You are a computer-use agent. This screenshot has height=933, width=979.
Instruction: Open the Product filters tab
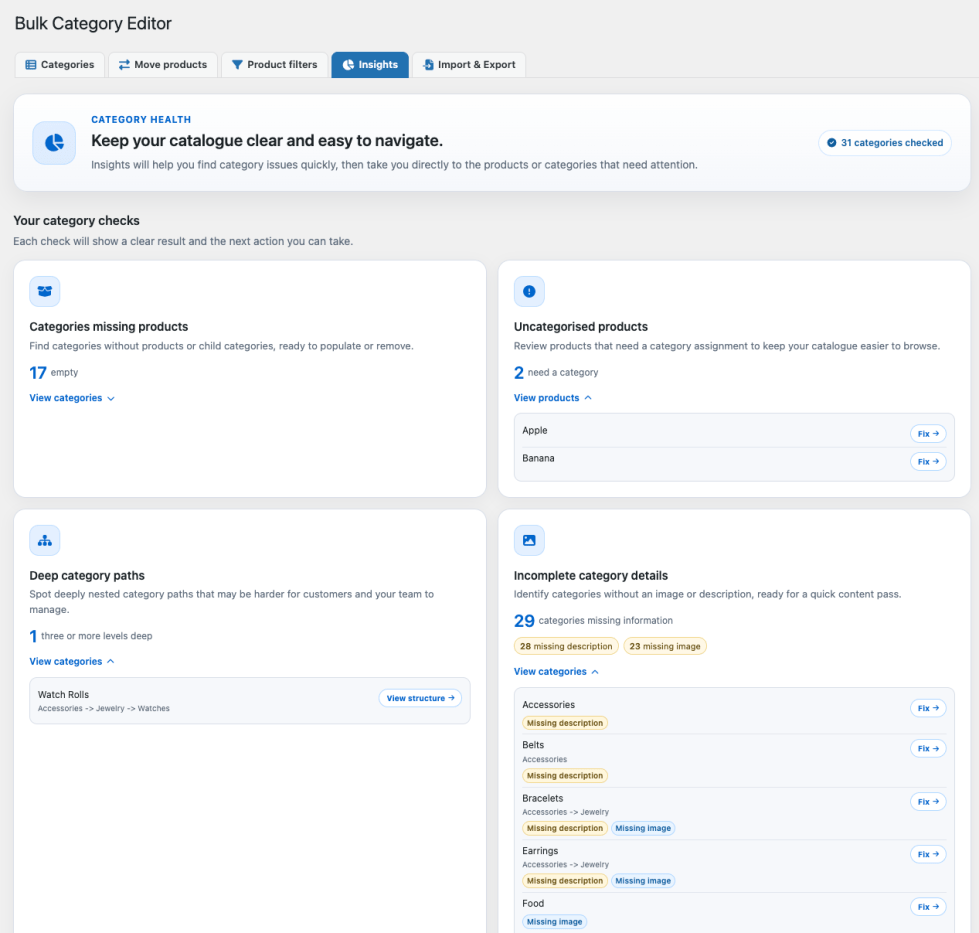(x=275, y=64)
